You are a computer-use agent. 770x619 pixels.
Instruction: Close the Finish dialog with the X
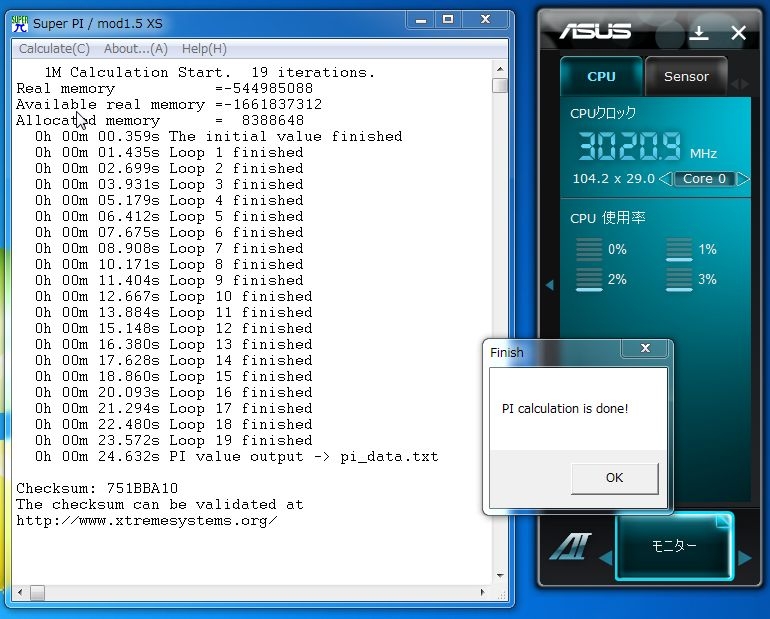645,348
